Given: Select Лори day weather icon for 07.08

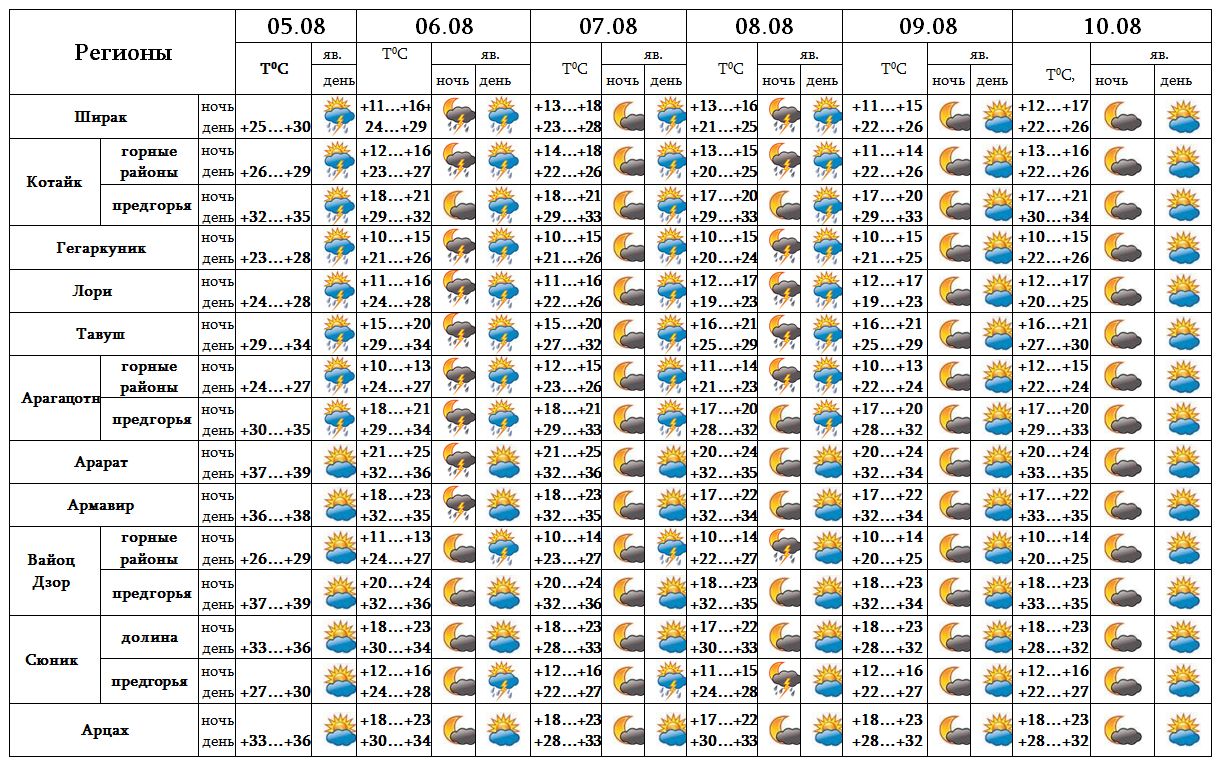Looking at the screenshot, I should [666, 291].
